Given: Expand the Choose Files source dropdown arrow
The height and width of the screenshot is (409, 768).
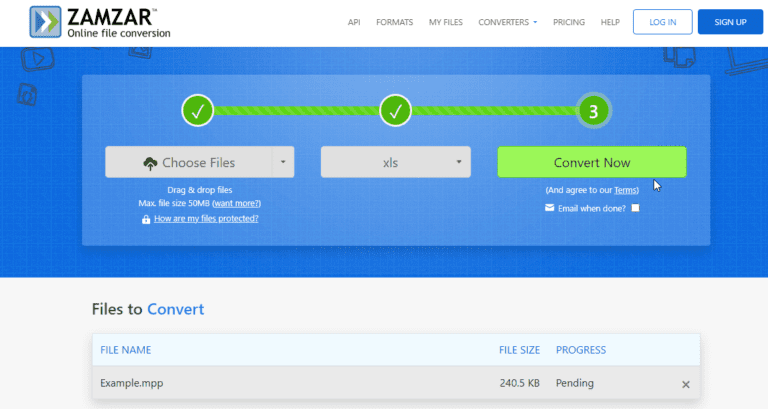Looking at the screenshot, I should [x=283, y=162].
